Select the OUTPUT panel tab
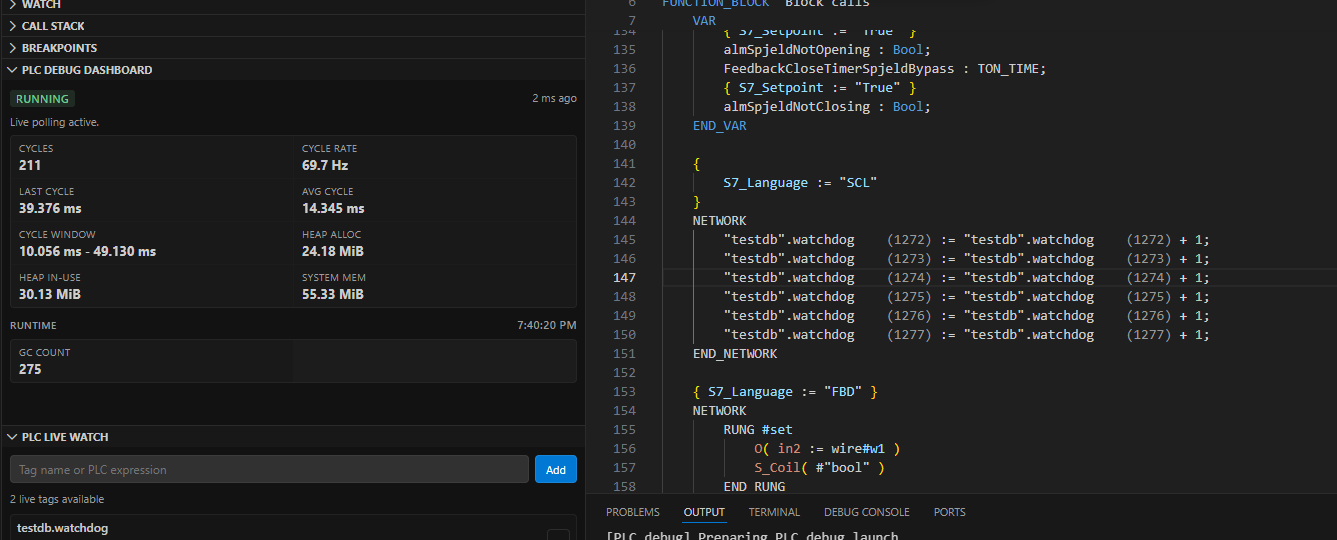1337x540 pixels. pyautogui.click(x=704, y=512)
